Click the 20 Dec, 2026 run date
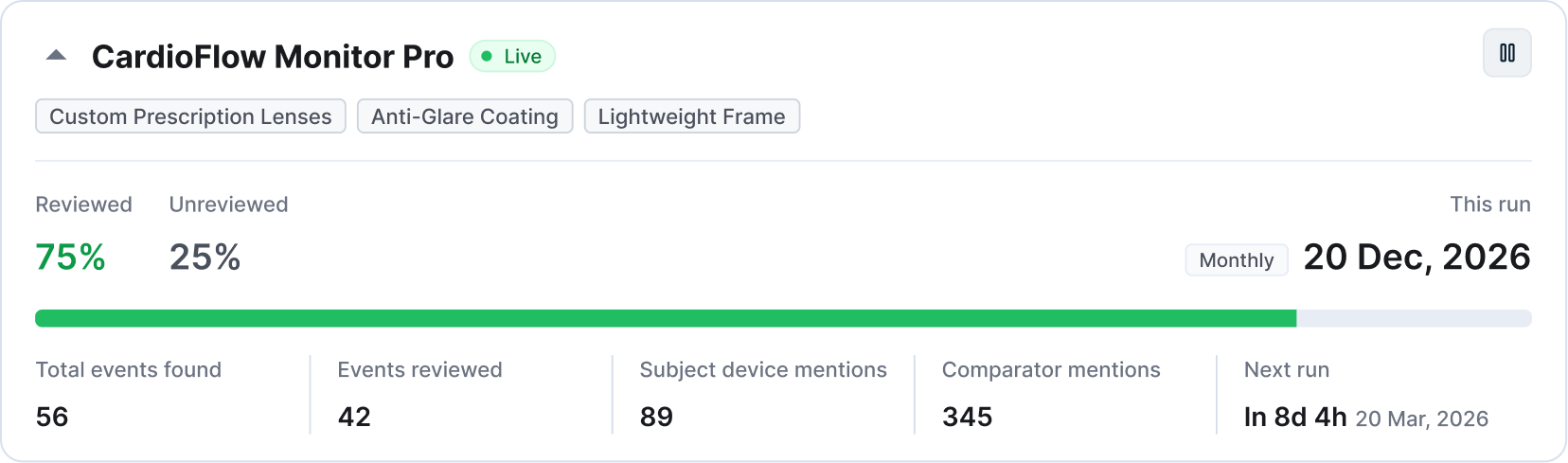This screenshot has height=463, width=1568. coord(1417,257)
